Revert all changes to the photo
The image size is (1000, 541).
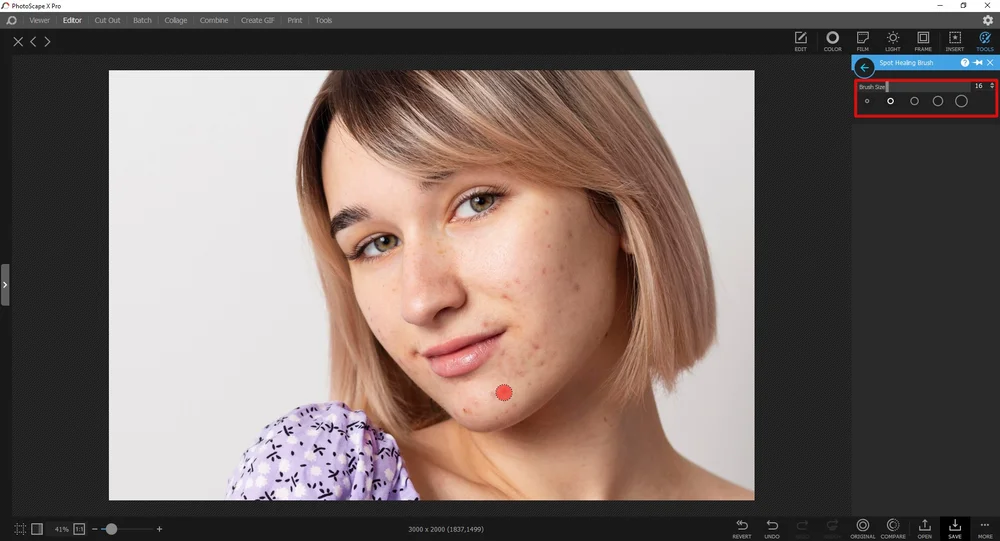point(742,528)
